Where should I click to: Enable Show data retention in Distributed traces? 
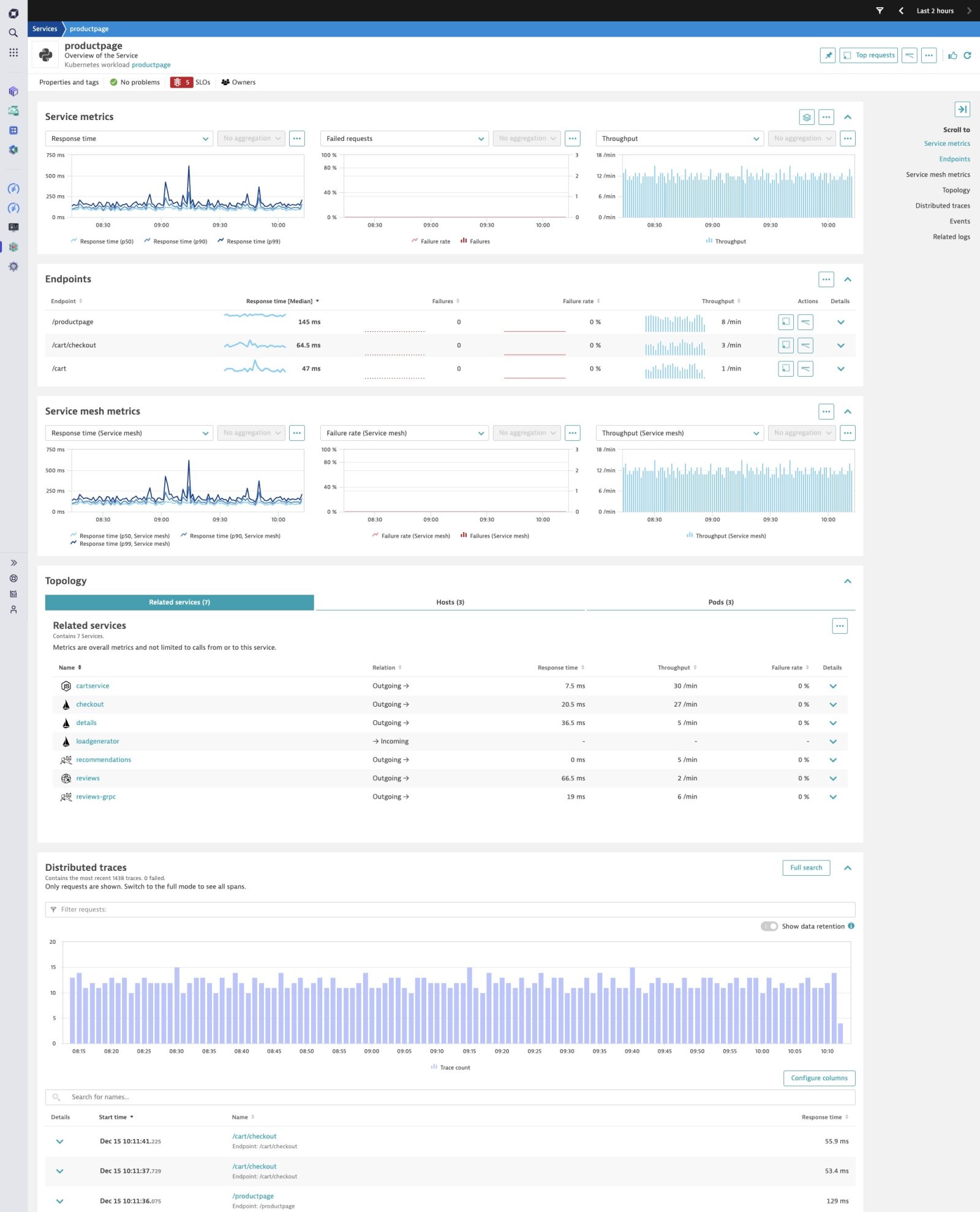pos(770,926)
